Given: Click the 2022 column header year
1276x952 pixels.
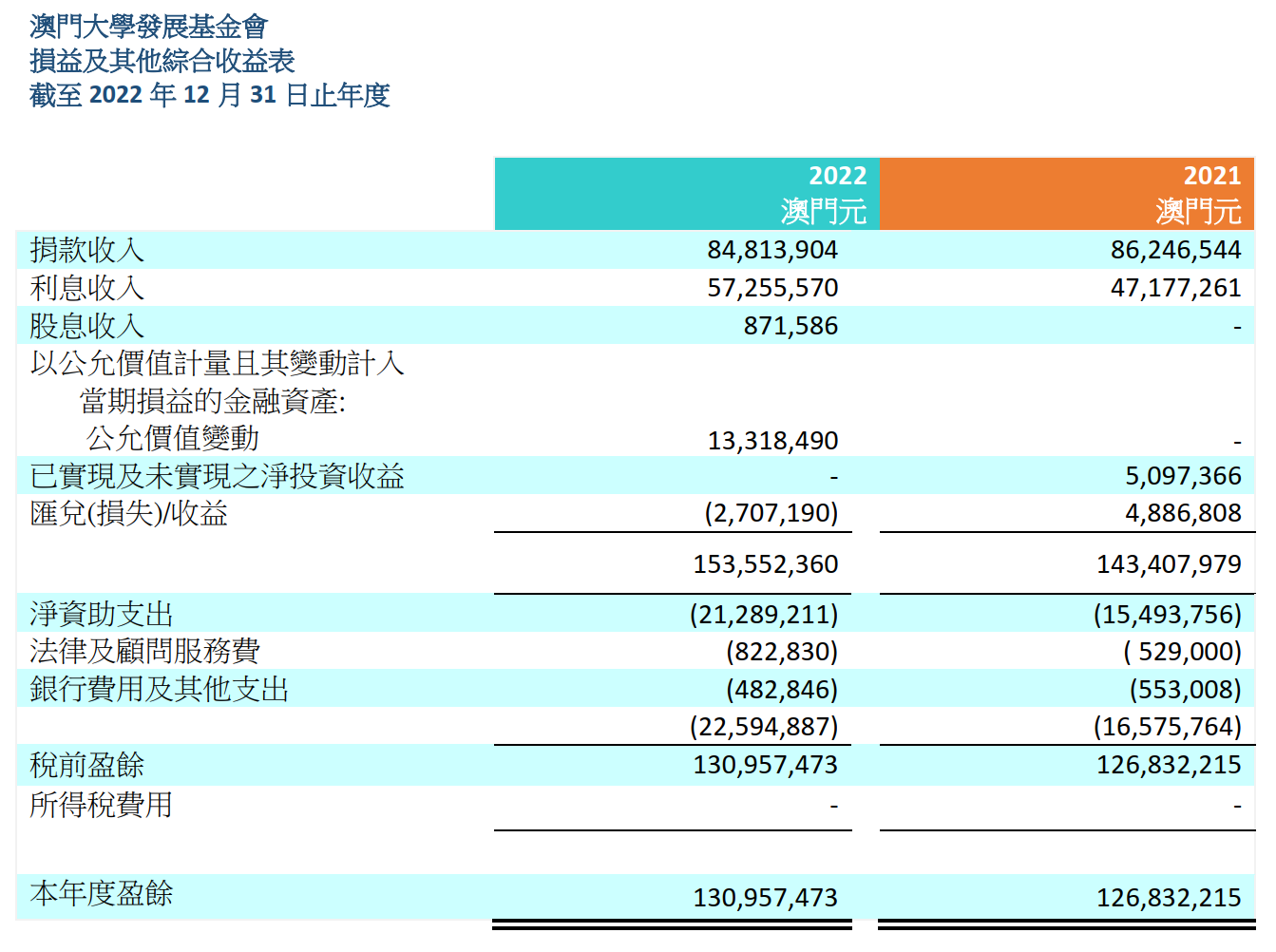Looking at the screenshot, I should point(837,176).
